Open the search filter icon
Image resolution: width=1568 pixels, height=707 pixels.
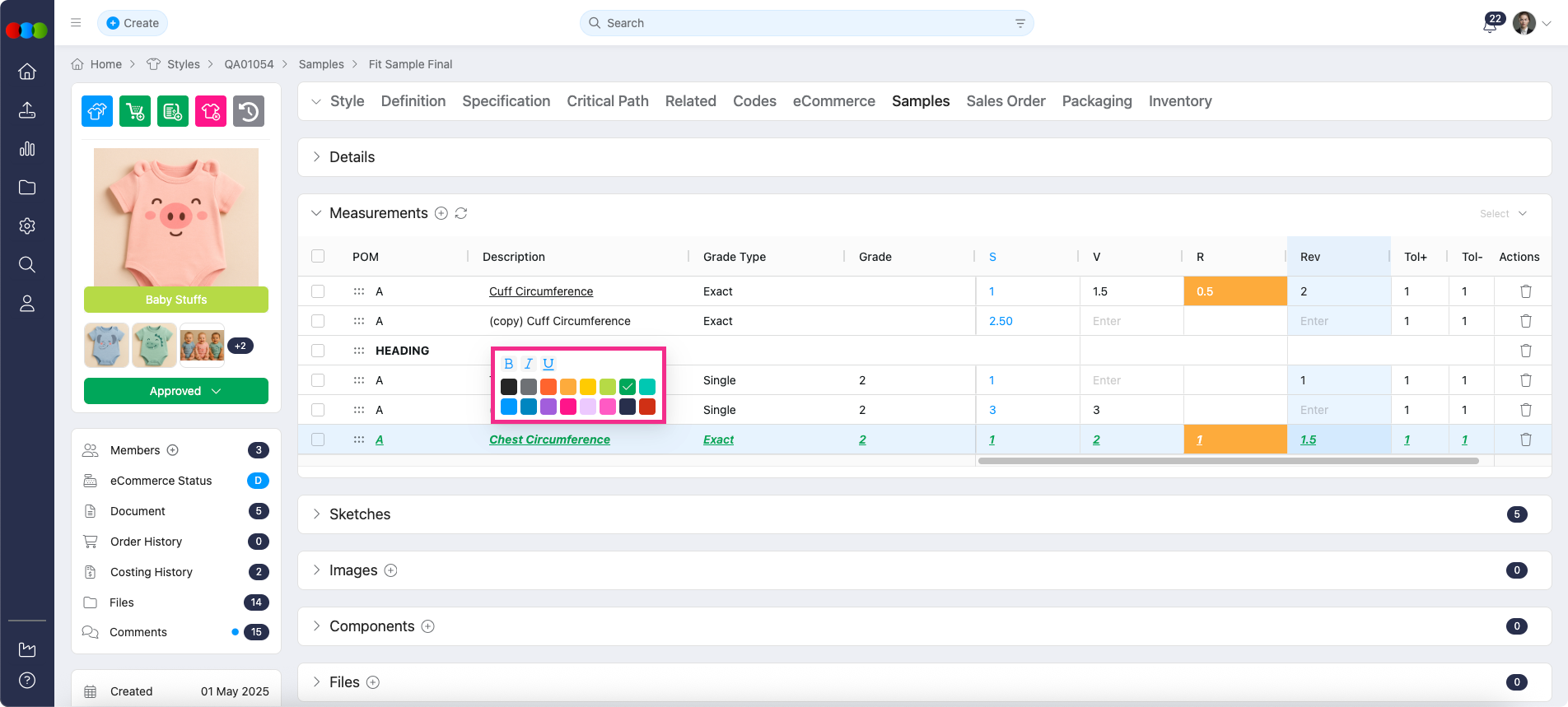click(x=1020, y=23)
